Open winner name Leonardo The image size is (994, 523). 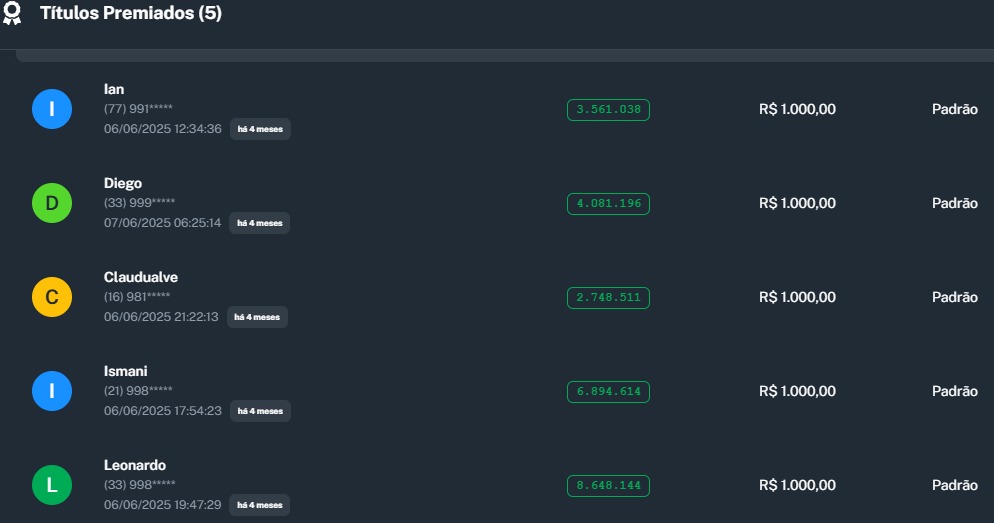click(135, 465)
